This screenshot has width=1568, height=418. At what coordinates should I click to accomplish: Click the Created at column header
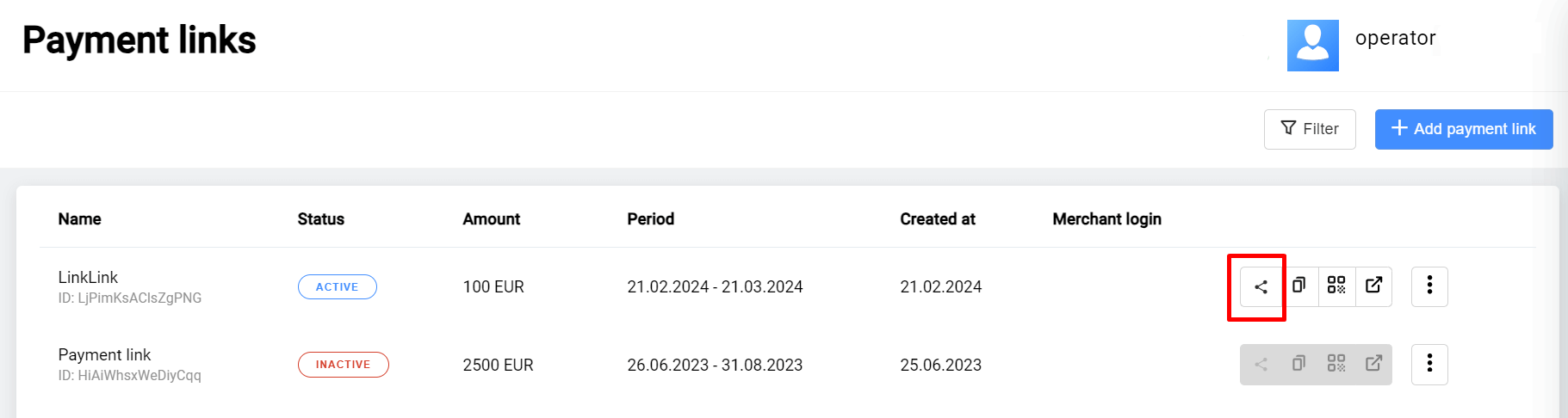pyautogui.click(x=937, y=219)
